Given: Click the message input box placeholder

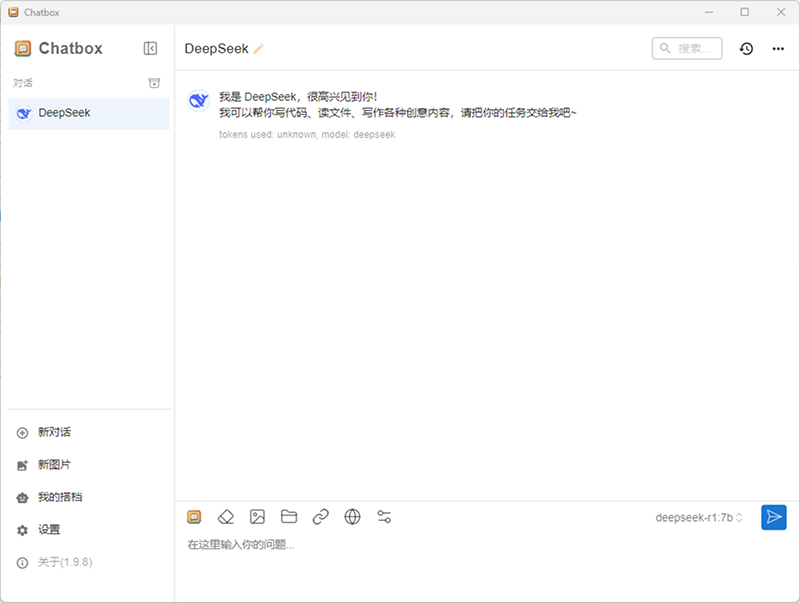Looking at the screenshot, I should pyautogui.click(x=241, y=545).
